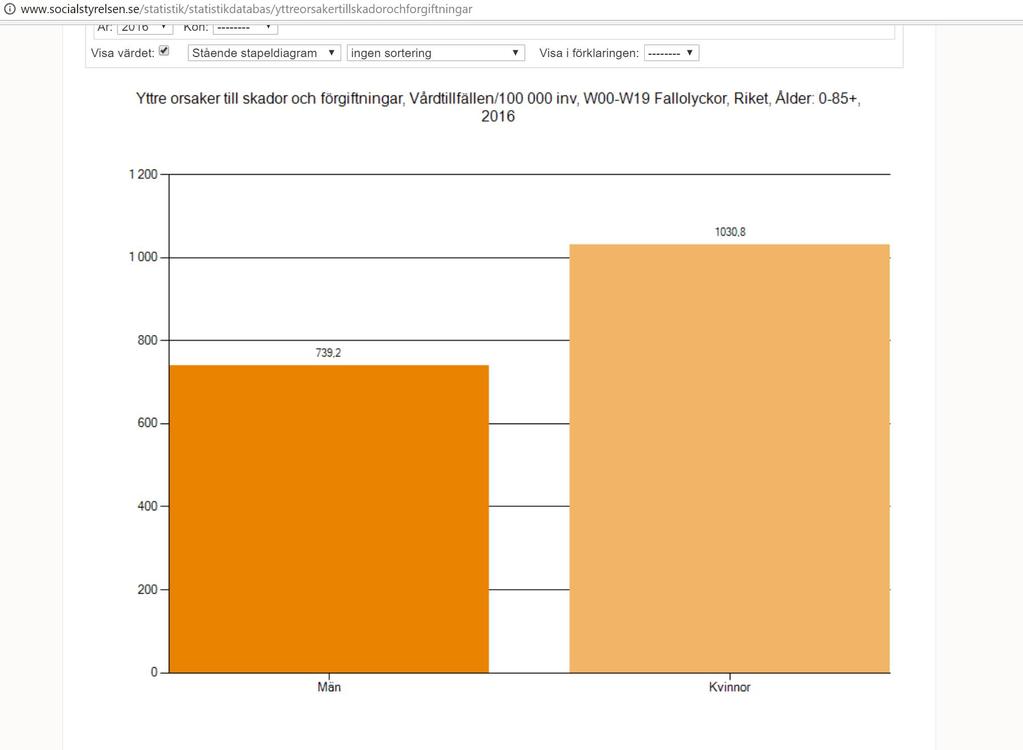Image resolution: width=1023 pixels, height=750 pixels.
Task: Click the 739,2 value label
Action: 328,353
